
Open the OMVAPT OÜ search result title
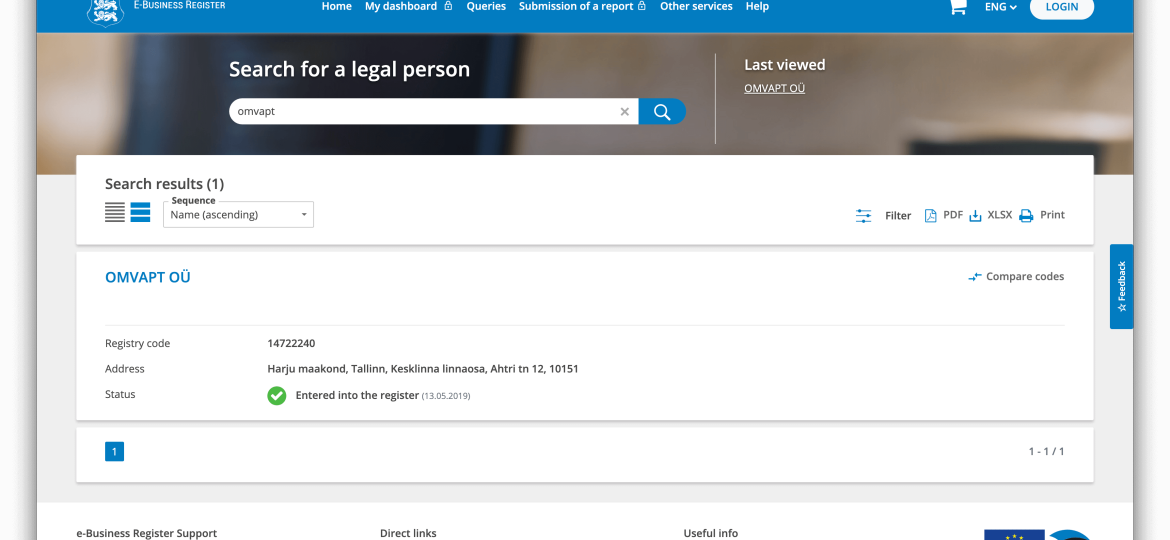click(x=148, y=277)
